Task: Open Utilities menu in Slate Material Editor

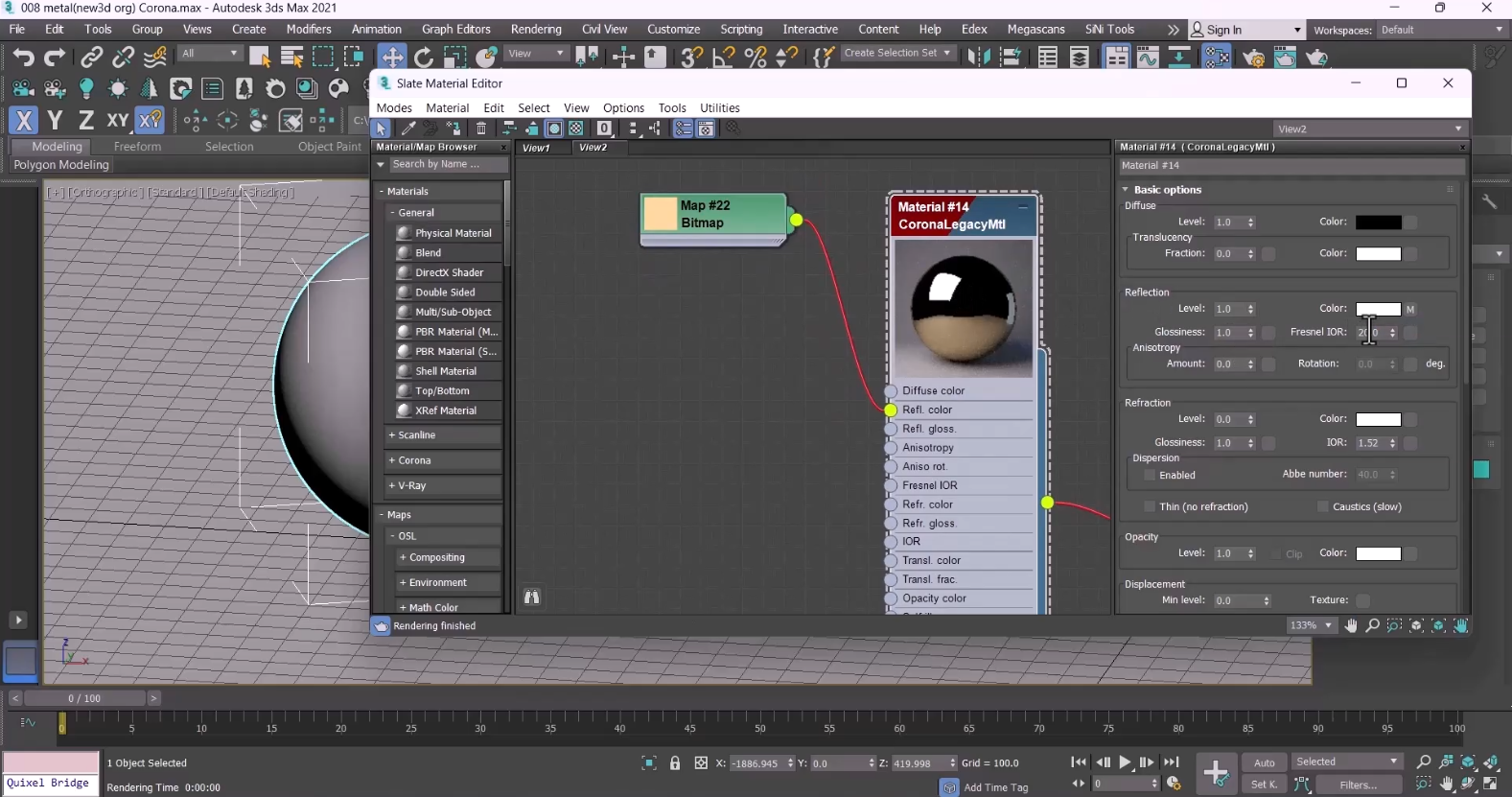Action: pyautogui.click(x=720, y=108)
